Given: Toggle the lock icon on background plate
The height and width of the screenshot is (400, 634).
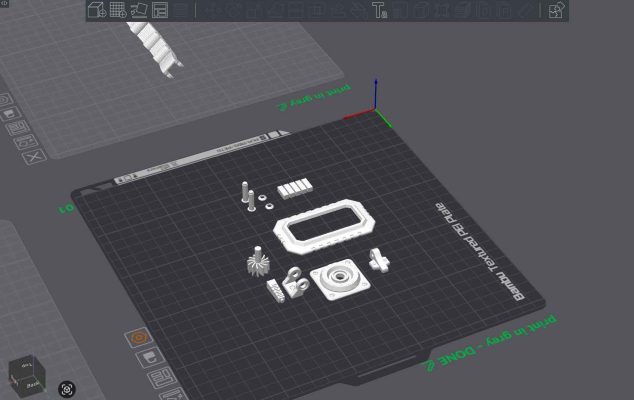Looking at the screenshot, I should (11, 114).
